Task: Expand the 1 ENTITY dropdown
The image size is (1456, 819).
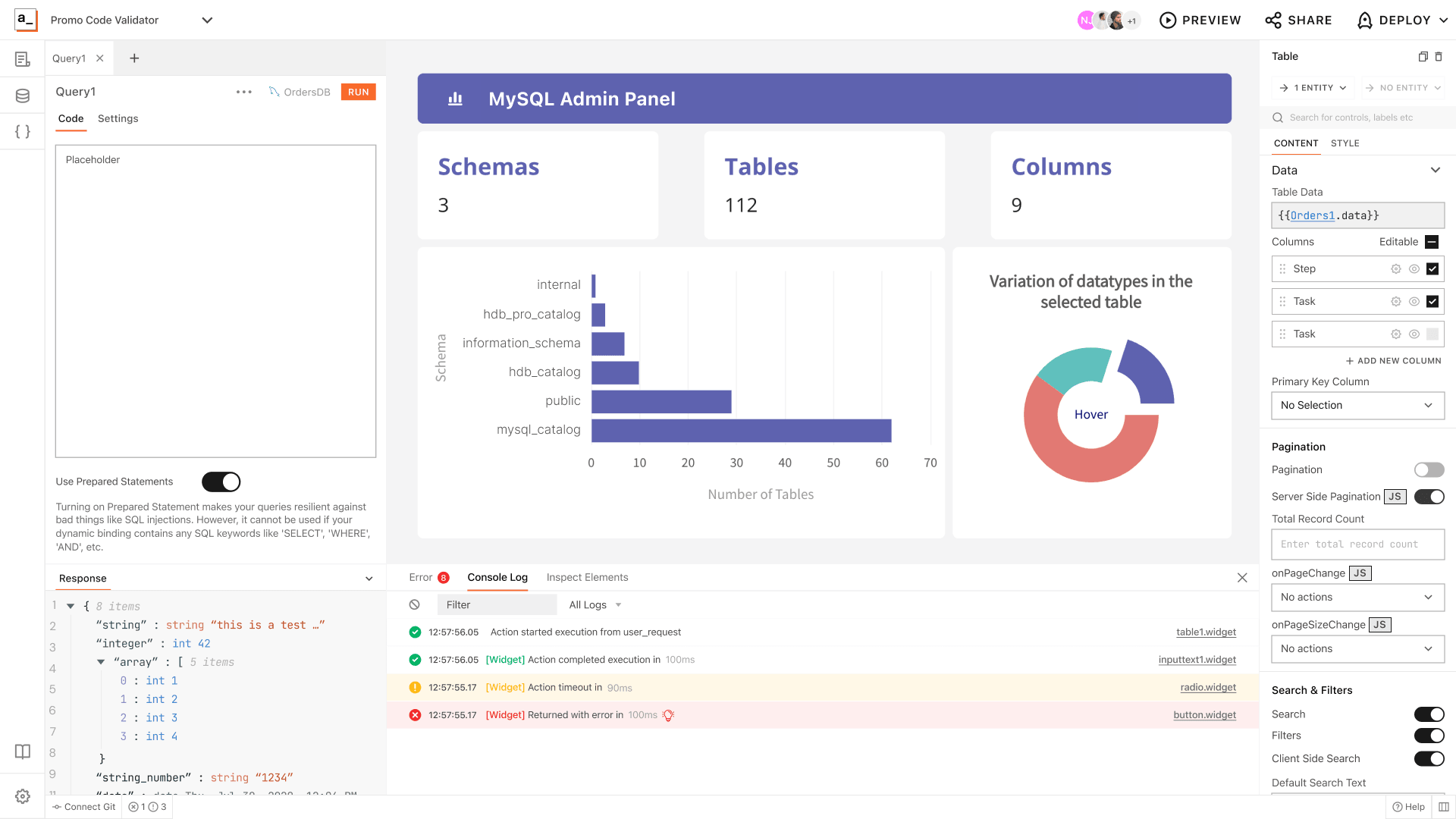Action: click(1313, 87)
